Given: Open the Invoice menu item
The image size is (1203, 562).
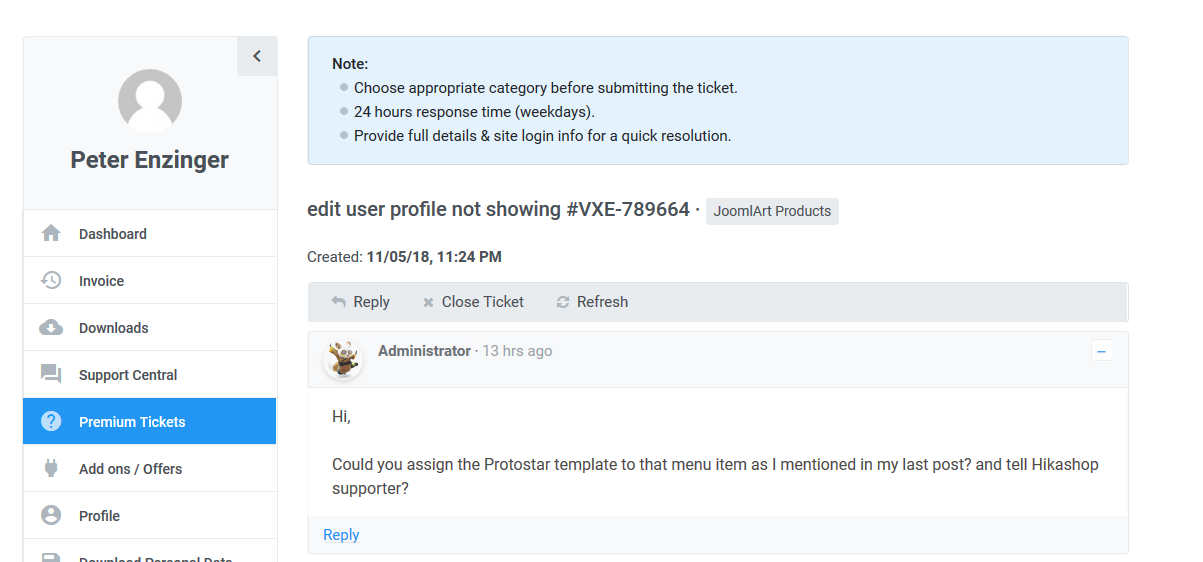Looking at the screenshot, I should point(101,281).
